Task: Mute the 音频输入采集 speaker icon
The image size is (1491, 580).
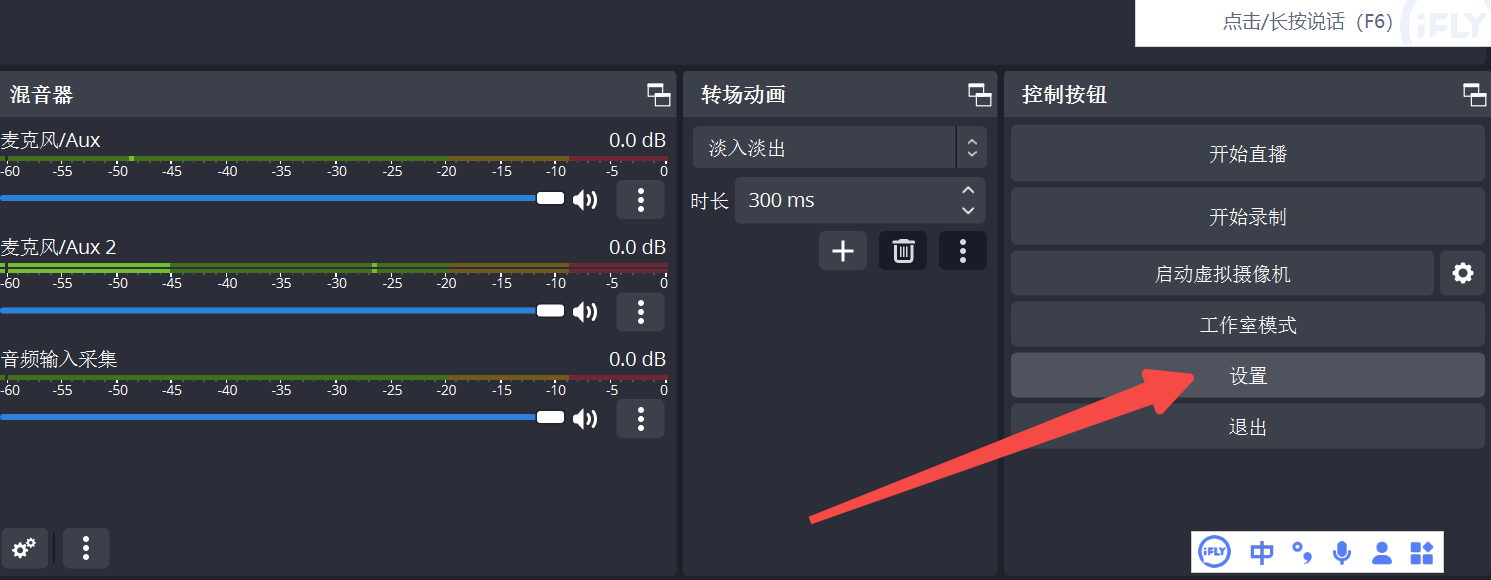Action: 585,419
